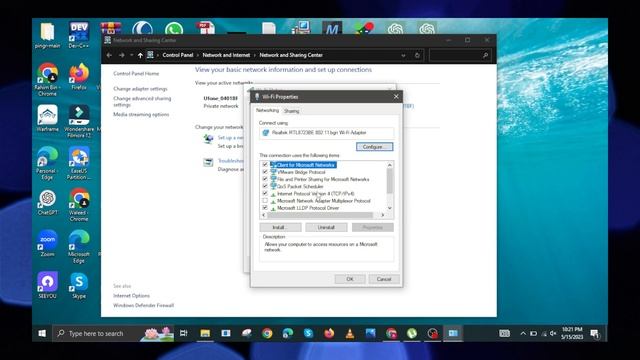Screen dimensions: 640x360
Task: Toggle File and Printer Sharing checkbox
Action: point(265,179)
